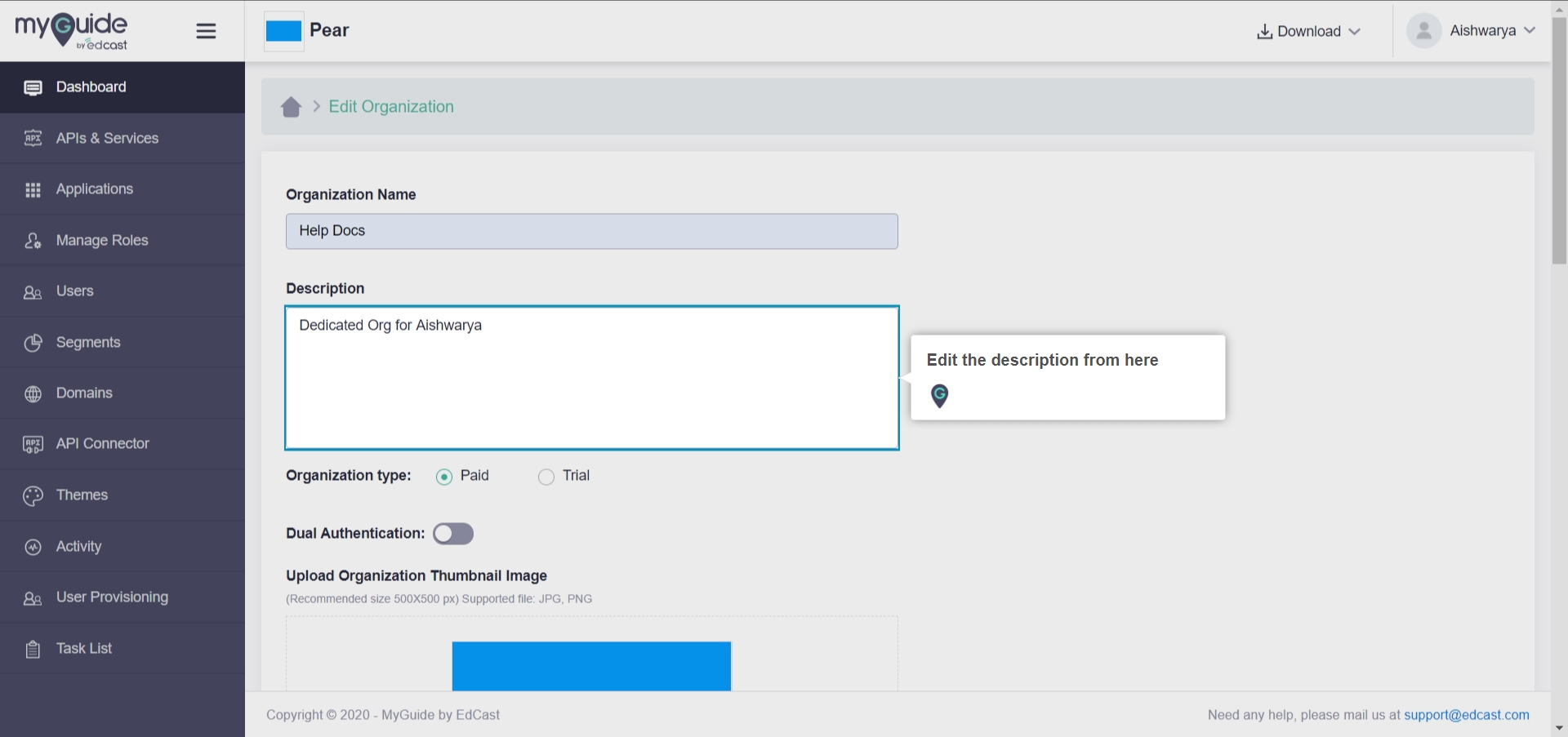Click the Users sidebar icon

coord(33,291)
